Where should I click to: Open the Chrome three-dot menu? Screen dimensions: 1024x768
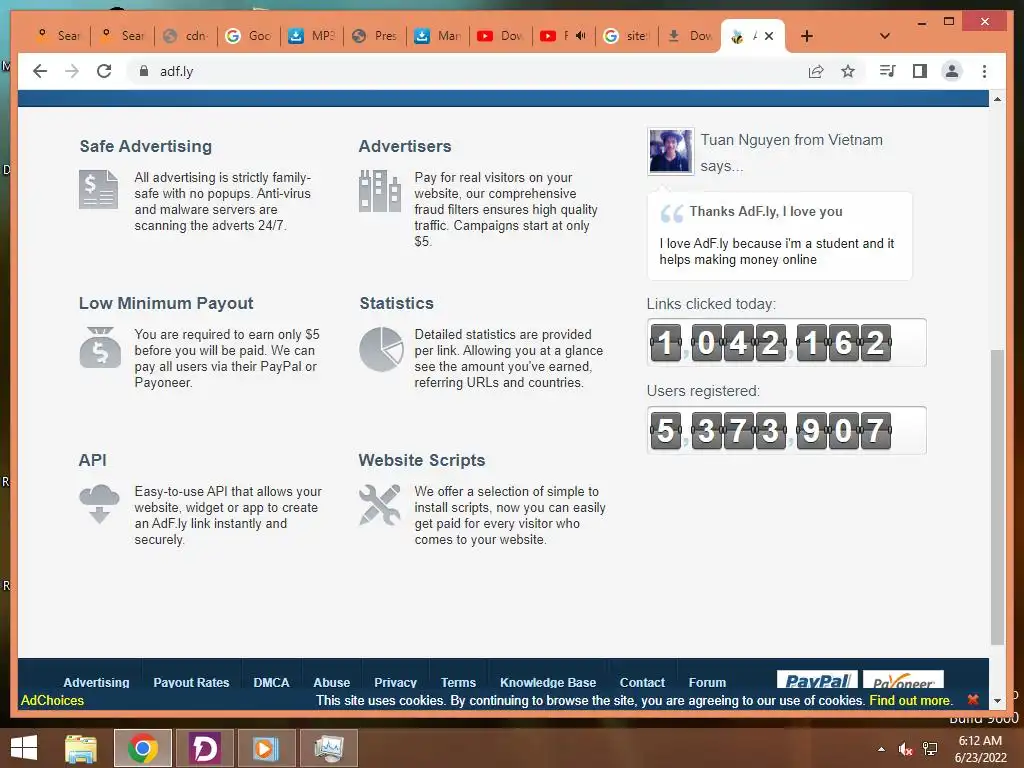point(984,71)
